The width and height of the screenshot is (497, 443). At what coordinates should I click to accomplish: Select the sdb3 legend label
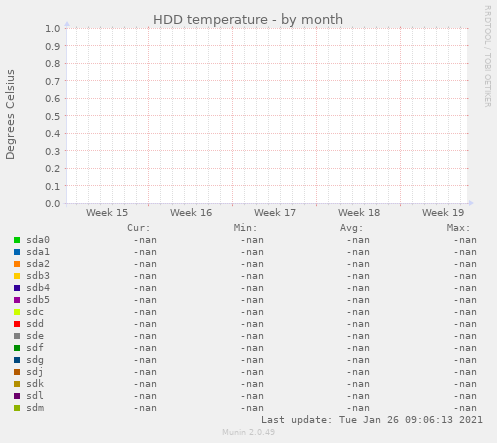(38, 276)
